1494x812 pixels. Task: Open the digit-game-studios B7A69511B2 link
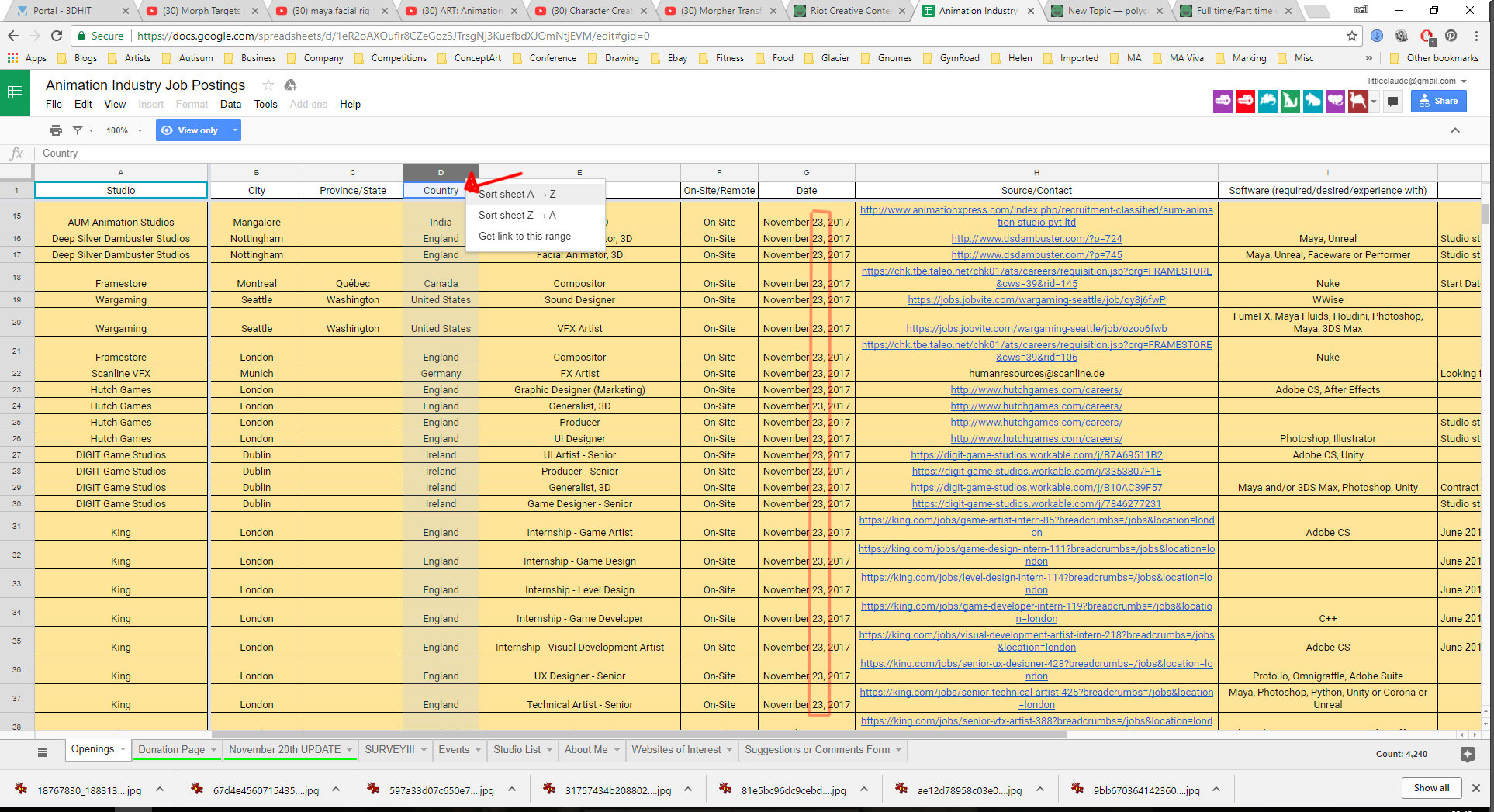pos(1036,455)
